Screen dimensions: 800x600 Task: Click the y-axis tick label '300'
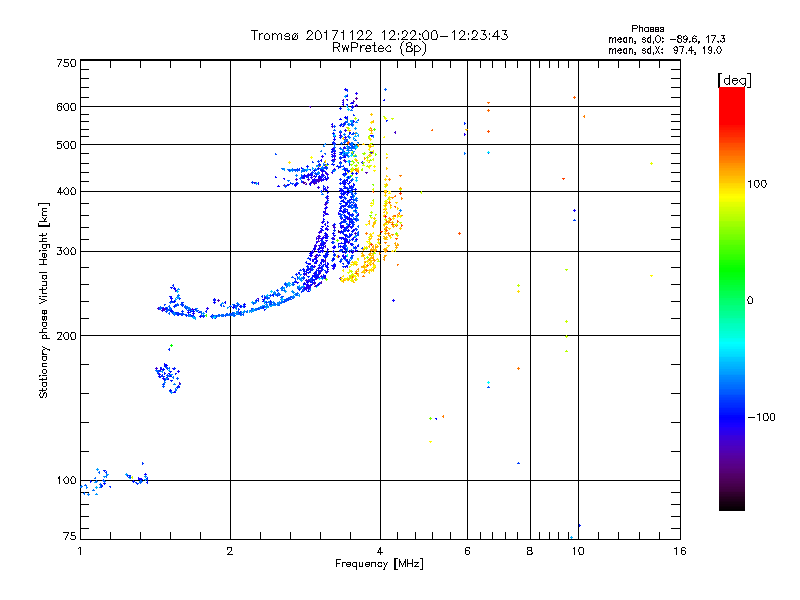[x=66, y=252]
